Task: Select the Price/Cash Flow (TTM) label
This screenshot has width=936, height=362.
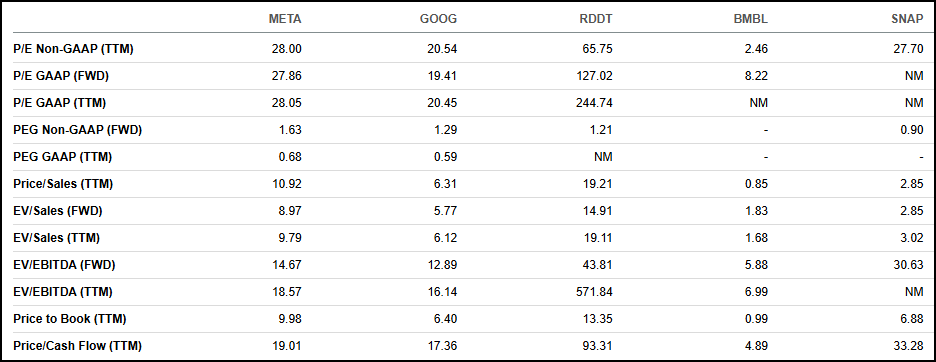Action: (x=78, y=345)
